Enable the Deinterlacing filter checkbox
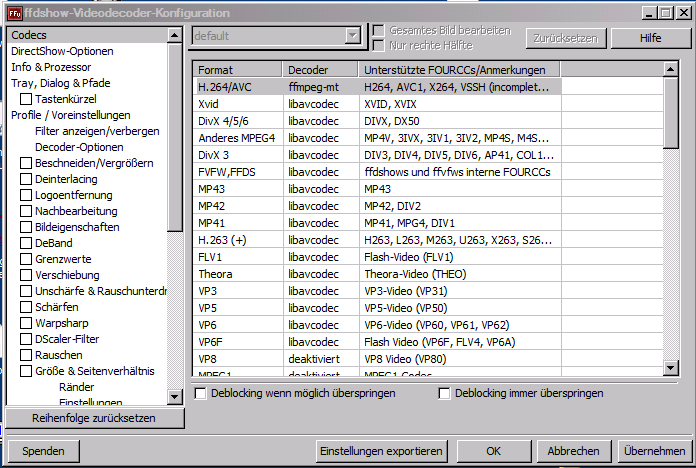Screen dimensions: 696x468 pos(27,179)
